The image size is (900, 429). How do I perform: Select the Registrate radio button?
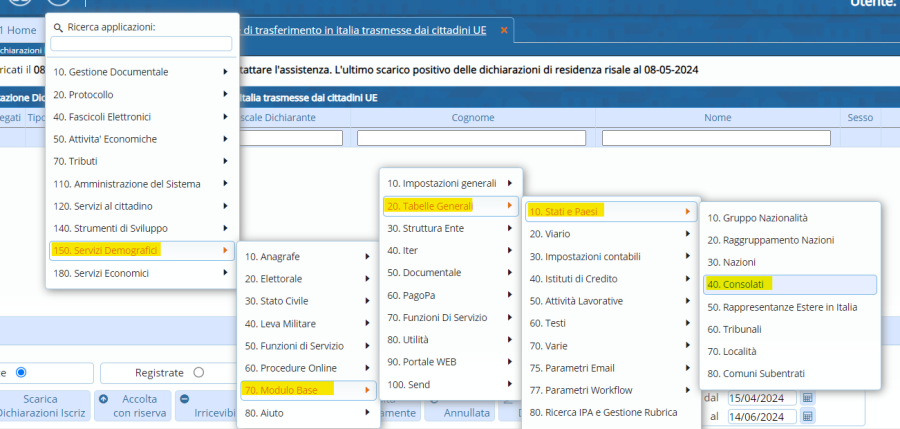[x=197, y=372]
